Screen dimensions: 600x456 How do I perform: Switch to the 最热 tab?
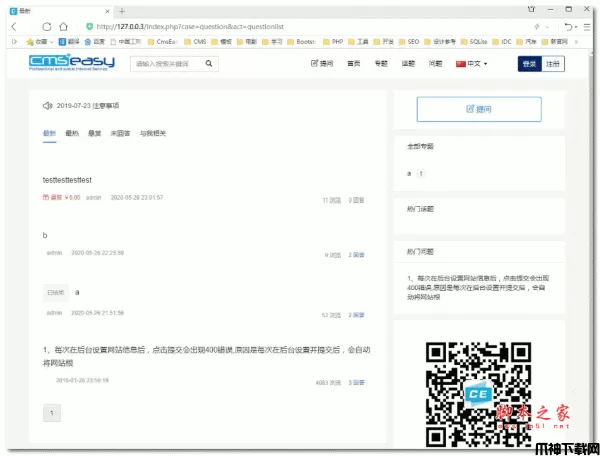pyautogui.click(x=72, y=133)
